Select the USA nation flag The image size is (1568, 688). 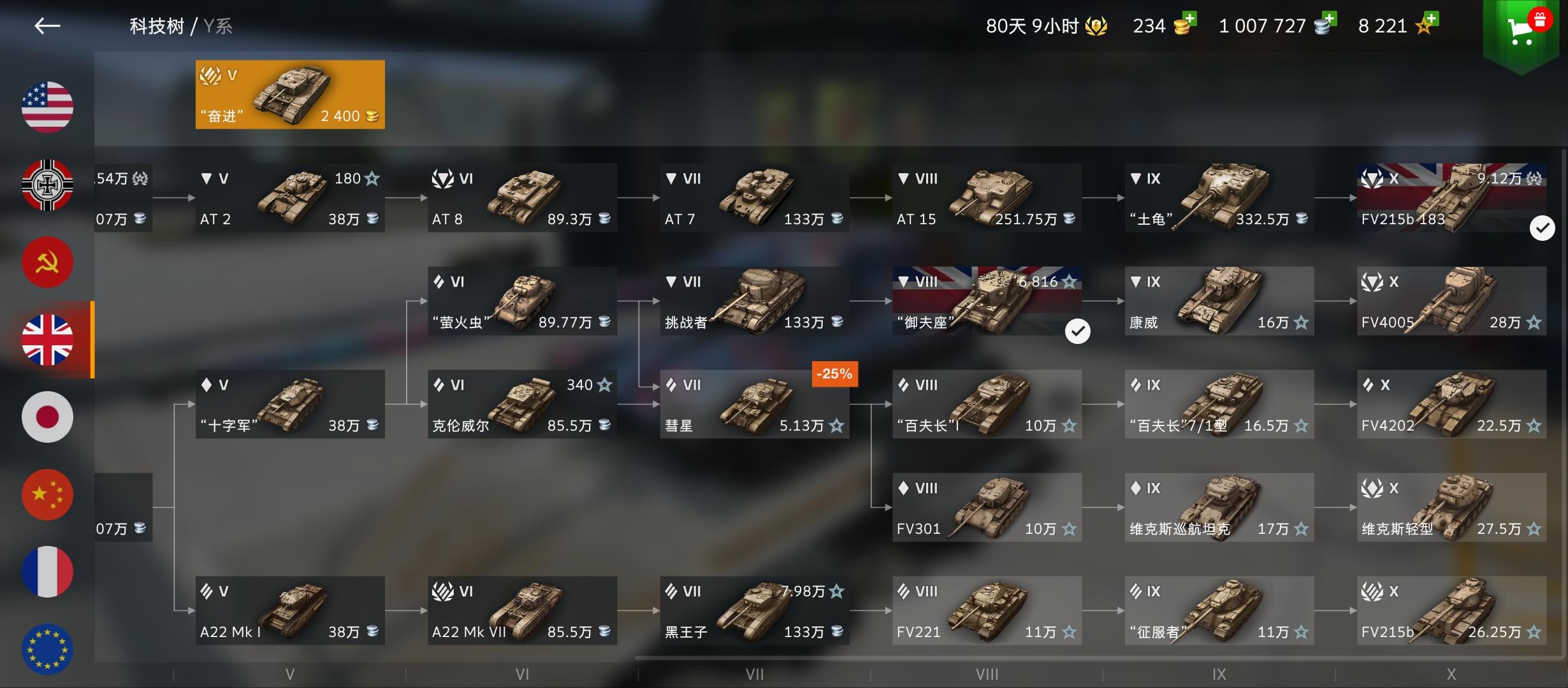coord(47,107)
